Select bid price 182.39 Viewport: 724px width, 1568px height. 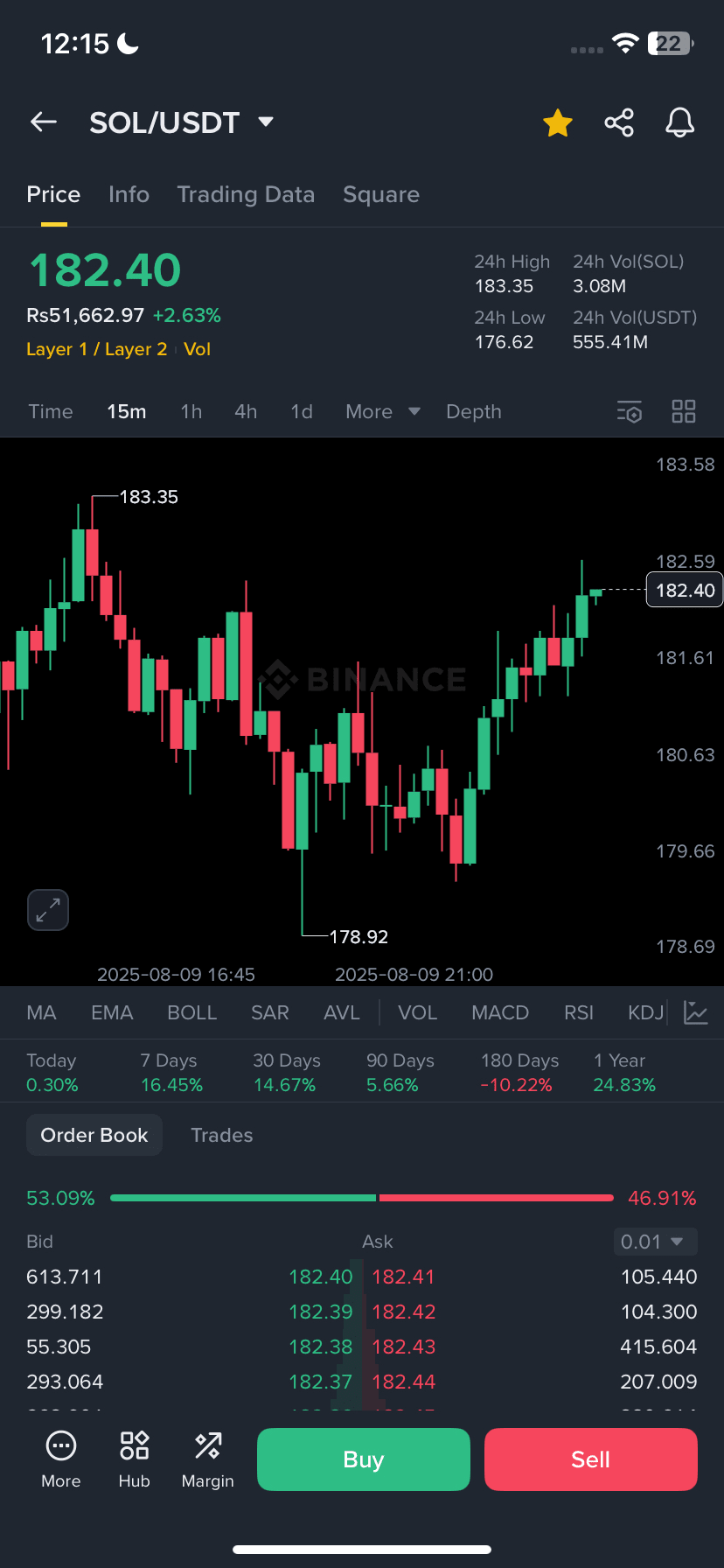click(x=320, y=1312)
